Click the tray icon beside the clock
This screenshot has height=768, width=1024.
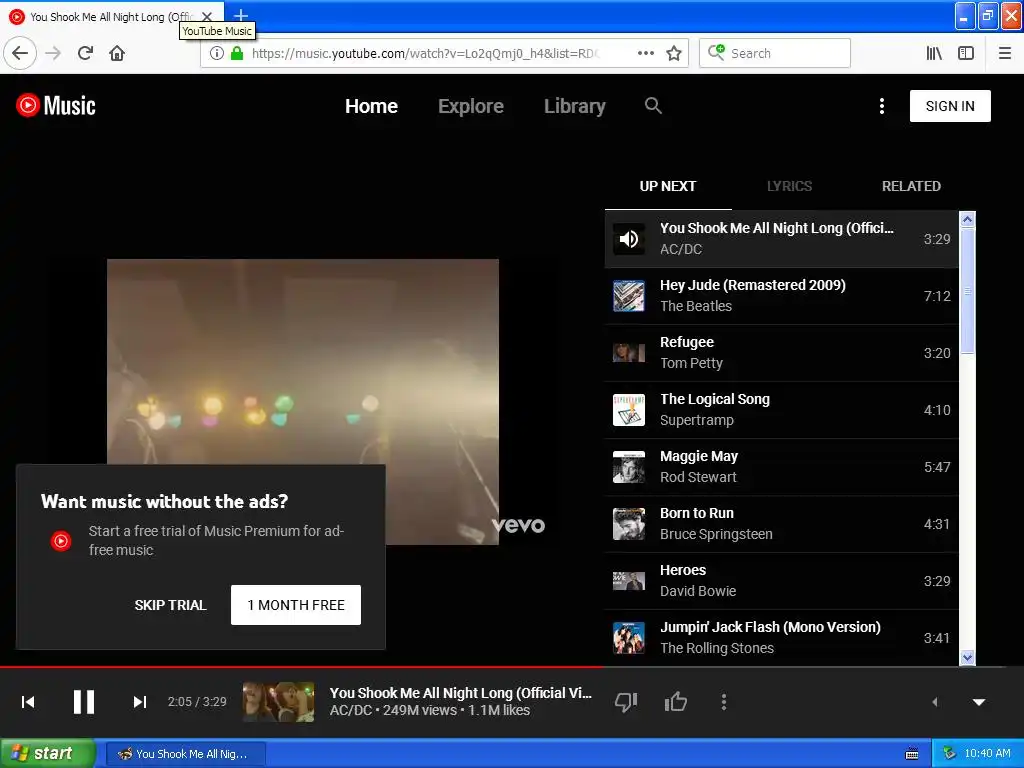(950, 754)
